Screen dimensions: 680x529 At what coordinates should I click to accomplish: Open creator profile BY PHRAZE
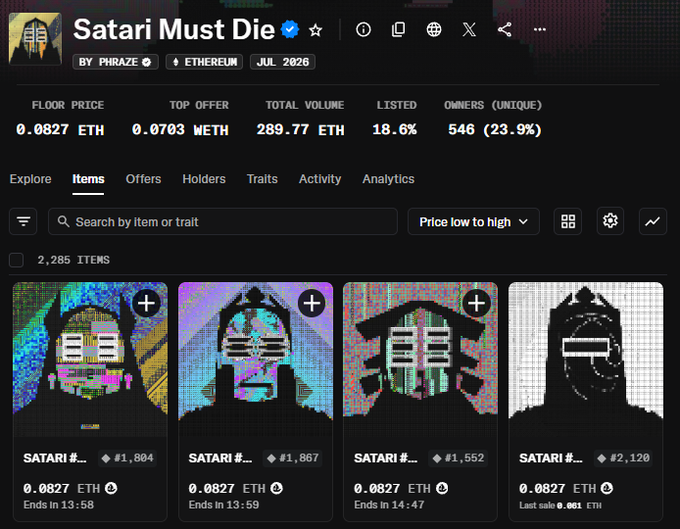pyautogui.click(x=115, y=62)
